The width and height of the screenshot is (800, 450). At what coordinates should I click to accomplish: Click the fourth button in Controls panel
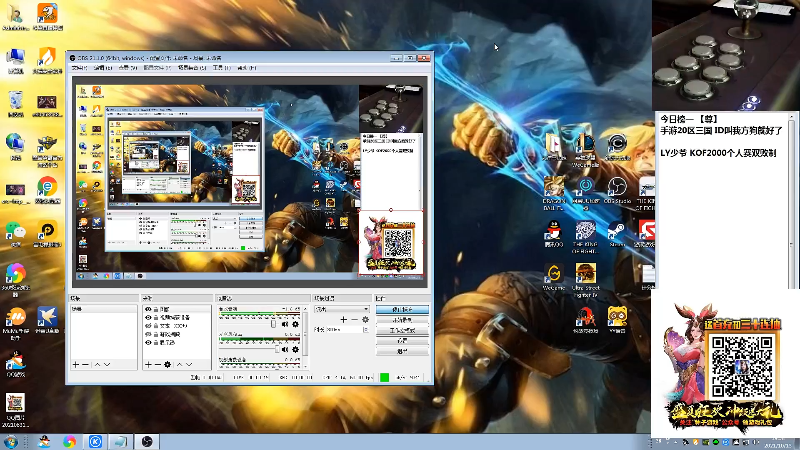click(x=402, y=341)
